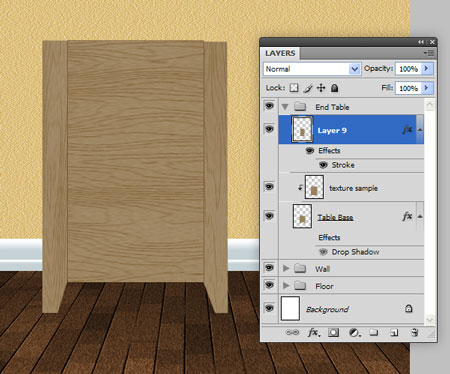Image resolution: width=450 pixels, height=374 pixels.
Task: Toggle visibility of texture sample layer
Action: pyautogui.click(x=269, y=186)
